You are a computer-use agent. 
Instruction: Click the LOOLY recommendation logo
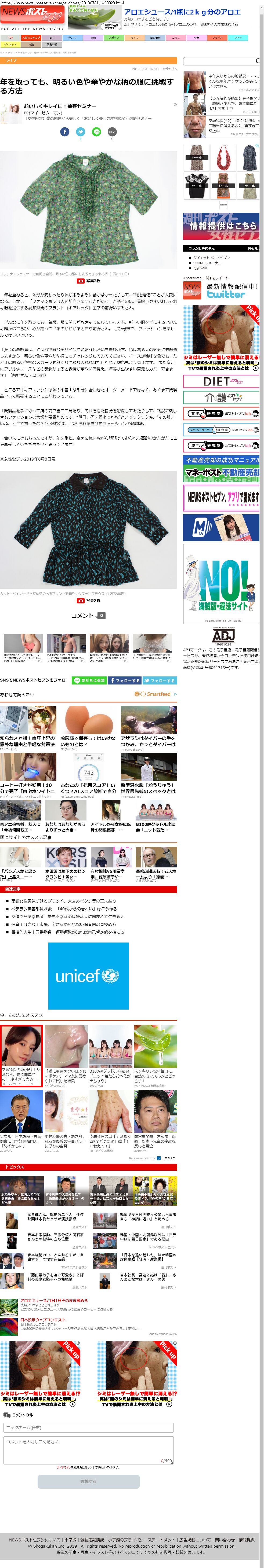(x=165, y=1158)
